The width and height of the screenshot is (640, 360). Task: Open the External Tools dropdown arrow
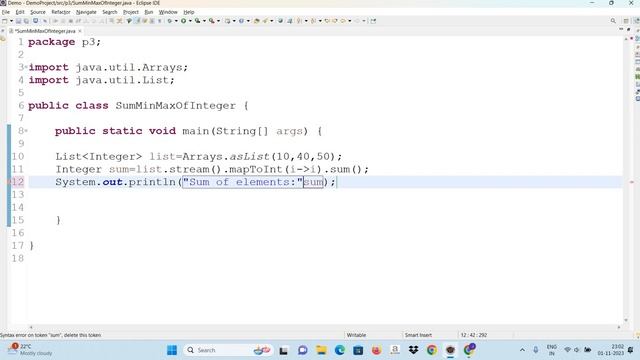[218, 21]
